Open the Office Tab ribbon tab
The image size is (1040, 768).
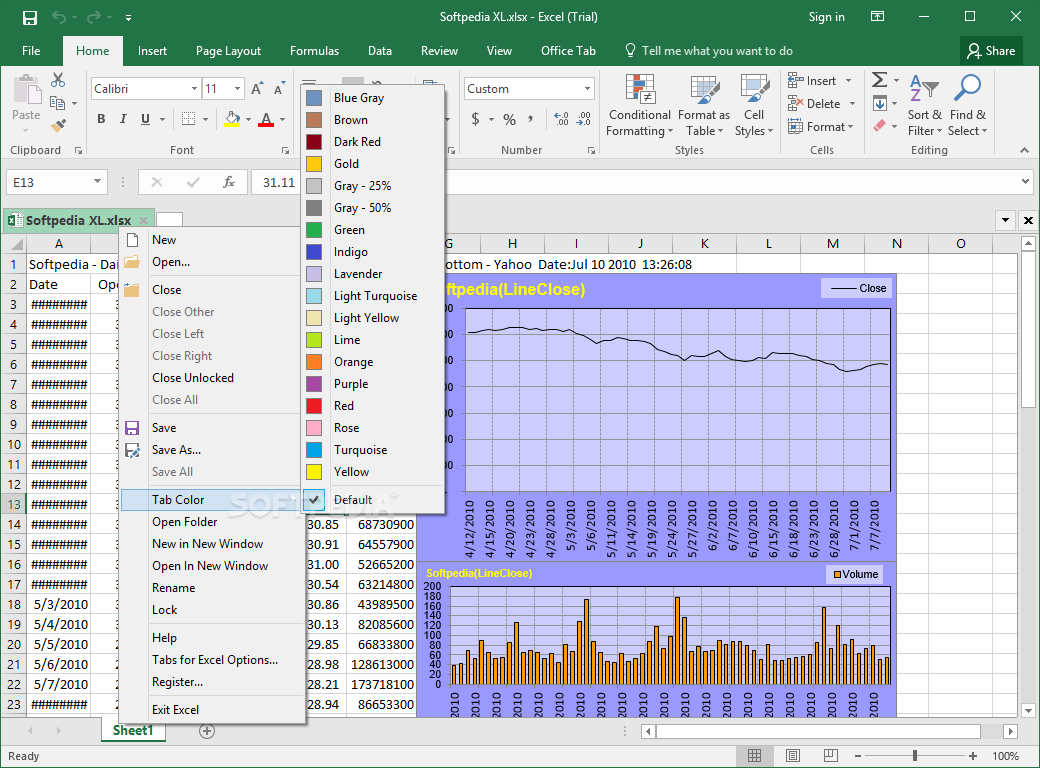[568, 51]
